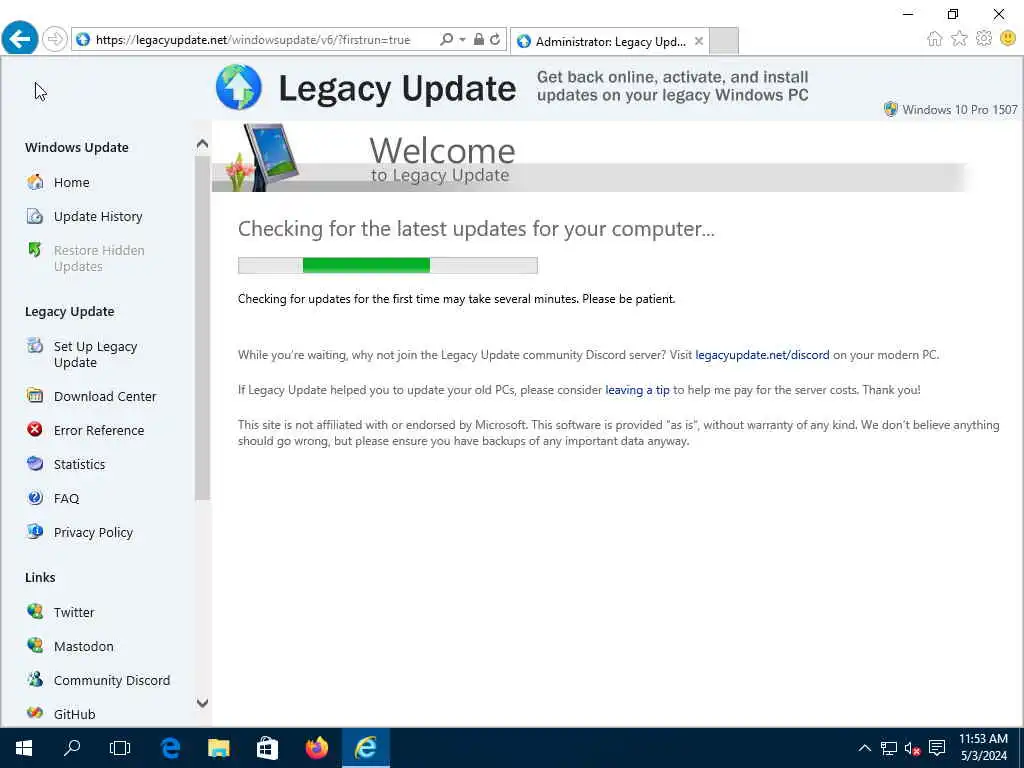
Task: Click the Privacy Policy info icon
Action: click(x=35, y=532)
